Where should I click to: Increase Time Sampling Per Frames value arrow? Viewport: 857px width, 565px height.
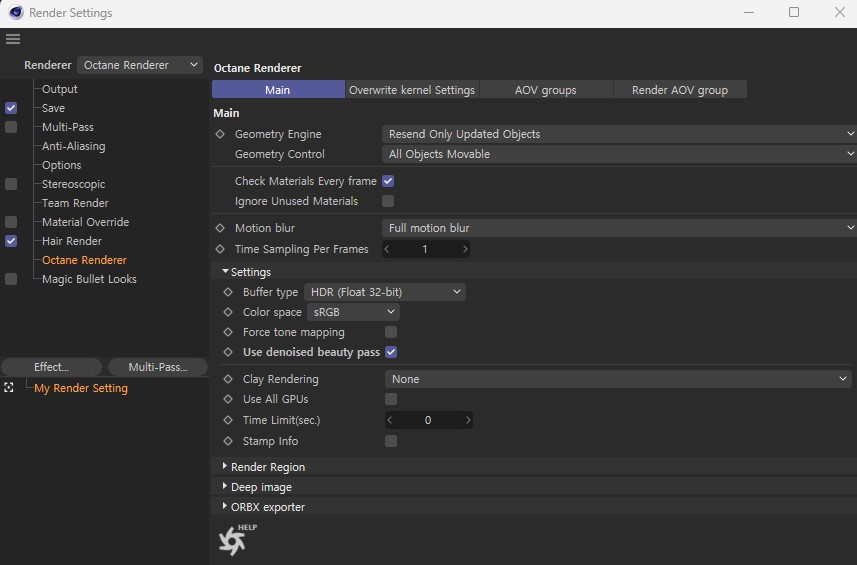point(465,249)
